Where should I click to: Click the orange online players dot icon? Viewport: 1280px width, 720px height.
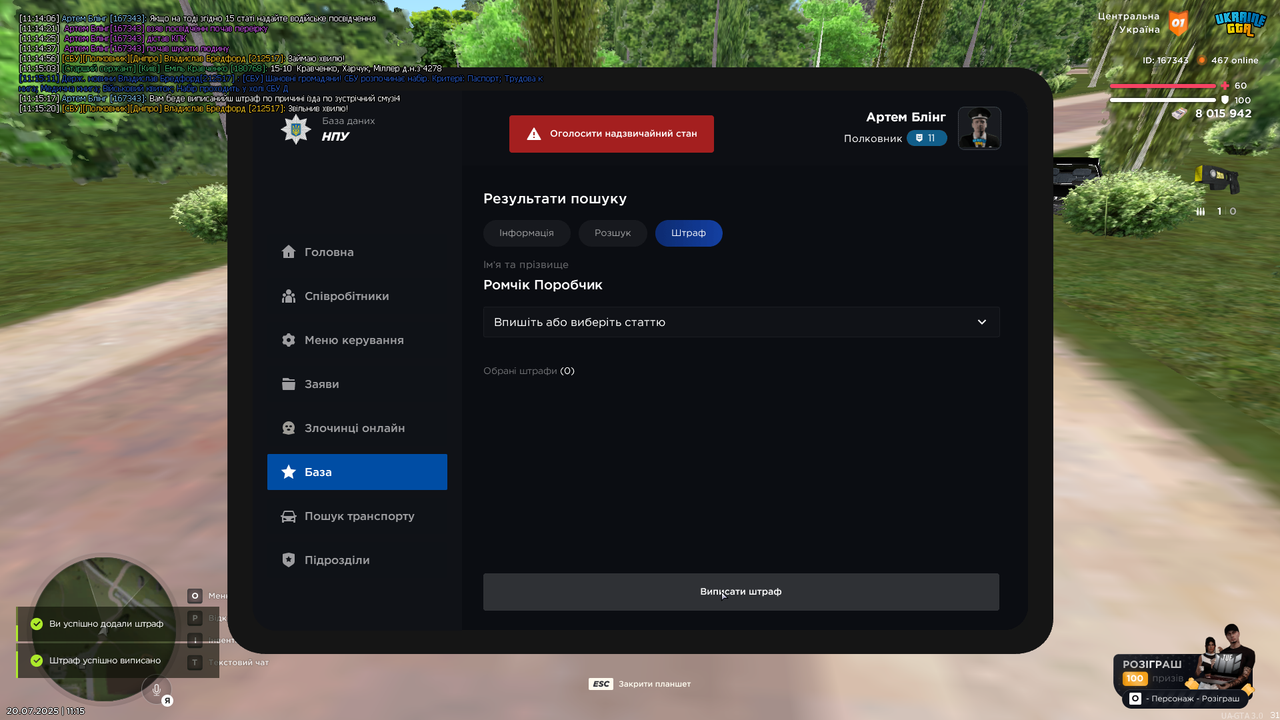1202,60
